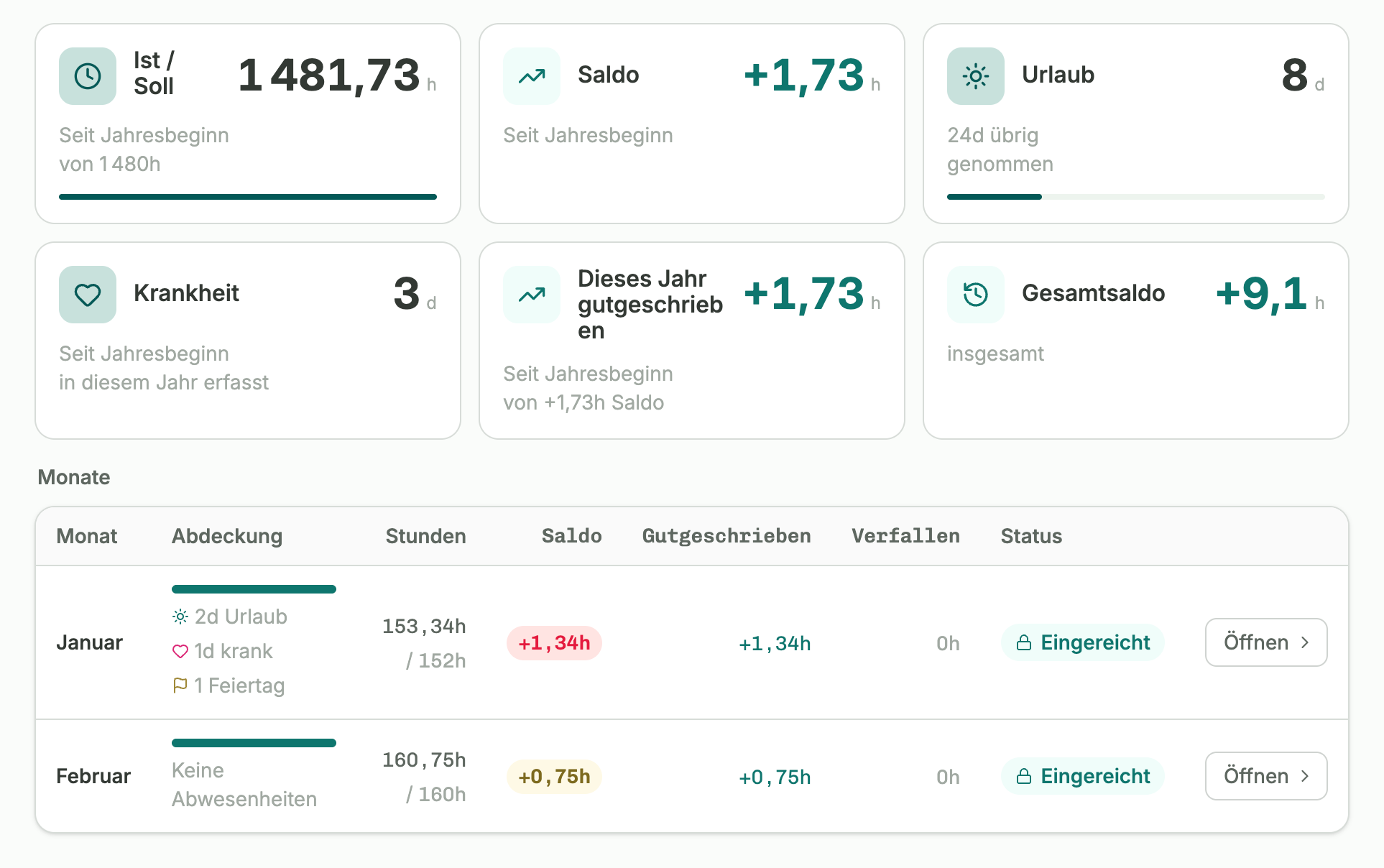This screenshot has width=1384, height=868.
Task: Open the Januar month details
Action: (x=1265, y=642)
